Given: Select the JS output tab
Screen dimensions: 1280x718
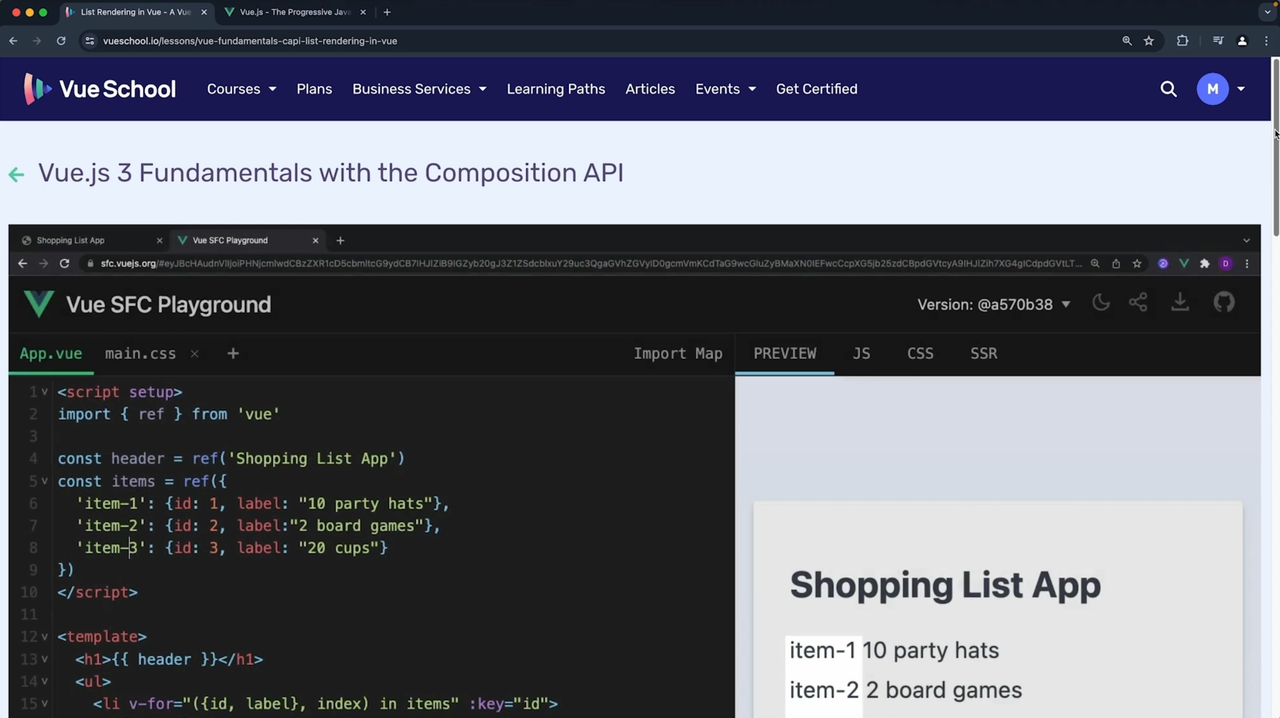Looking at the screenshot, I should 861,353.
